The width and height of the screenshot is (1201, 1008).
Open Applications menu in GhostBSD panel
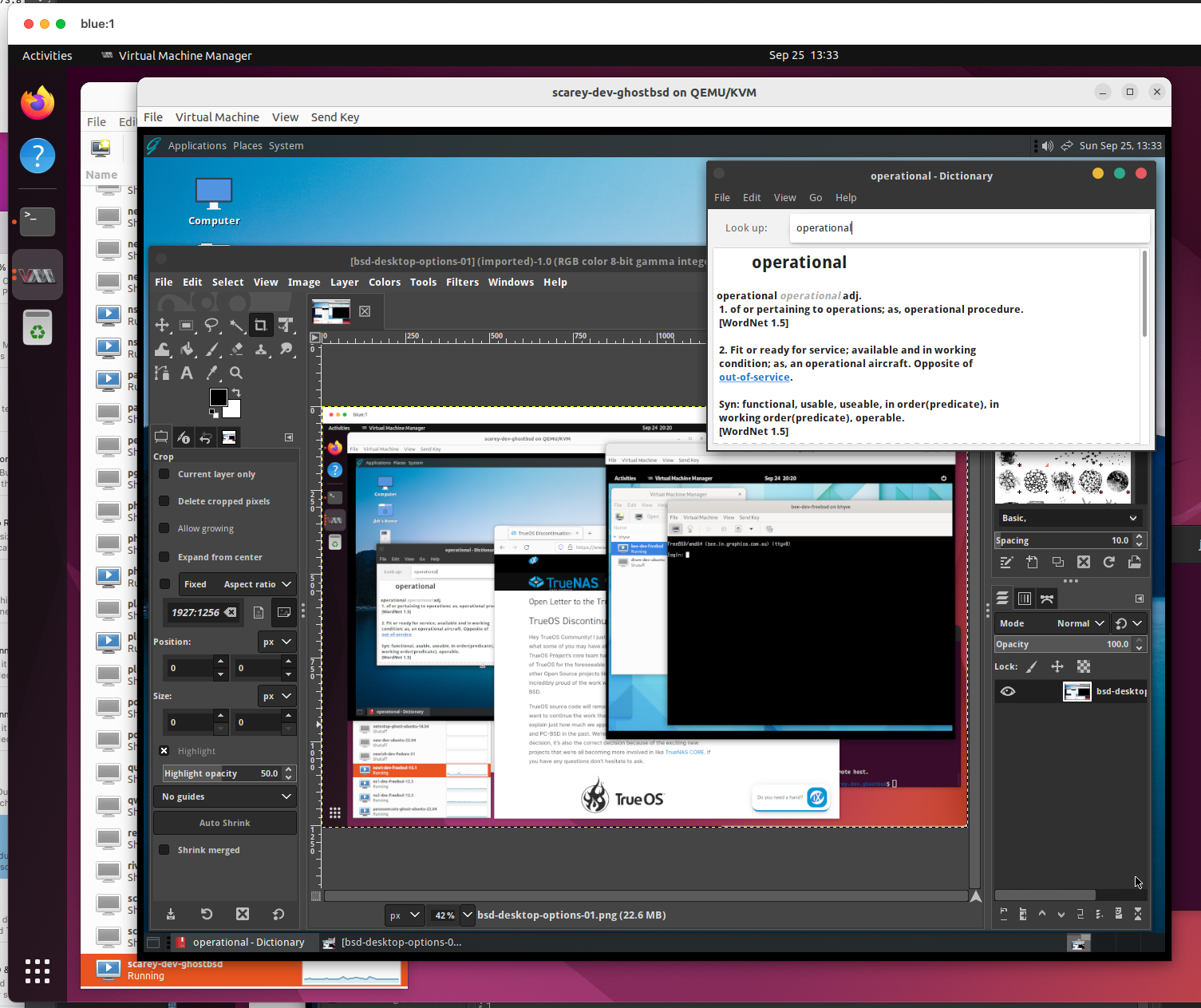197,145
